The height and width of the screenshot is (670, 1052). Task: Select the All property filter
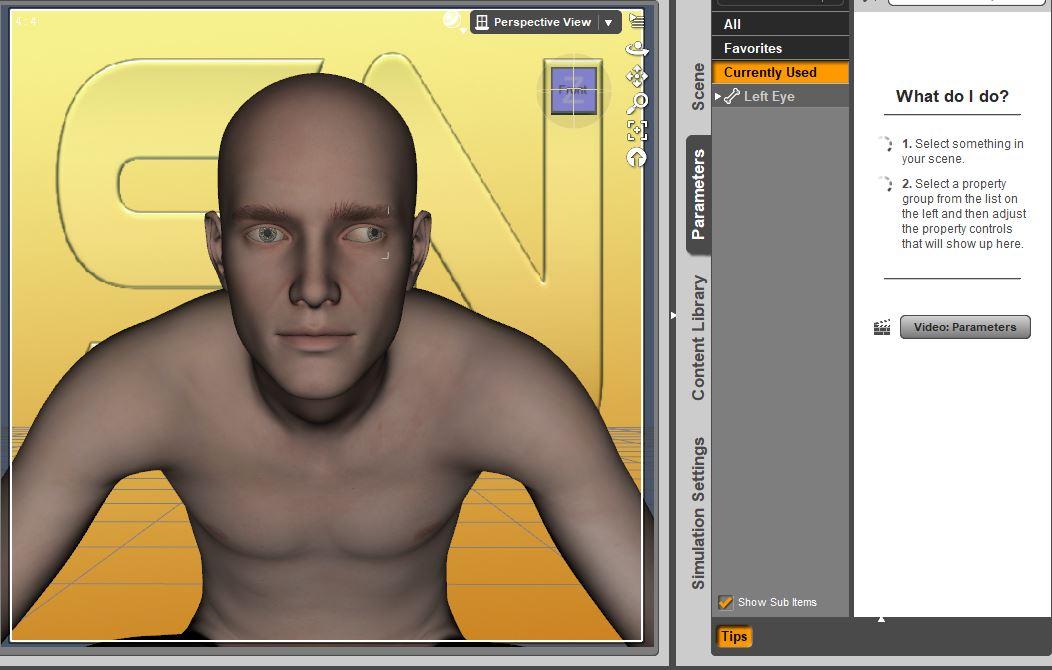[x=780, y=24]
